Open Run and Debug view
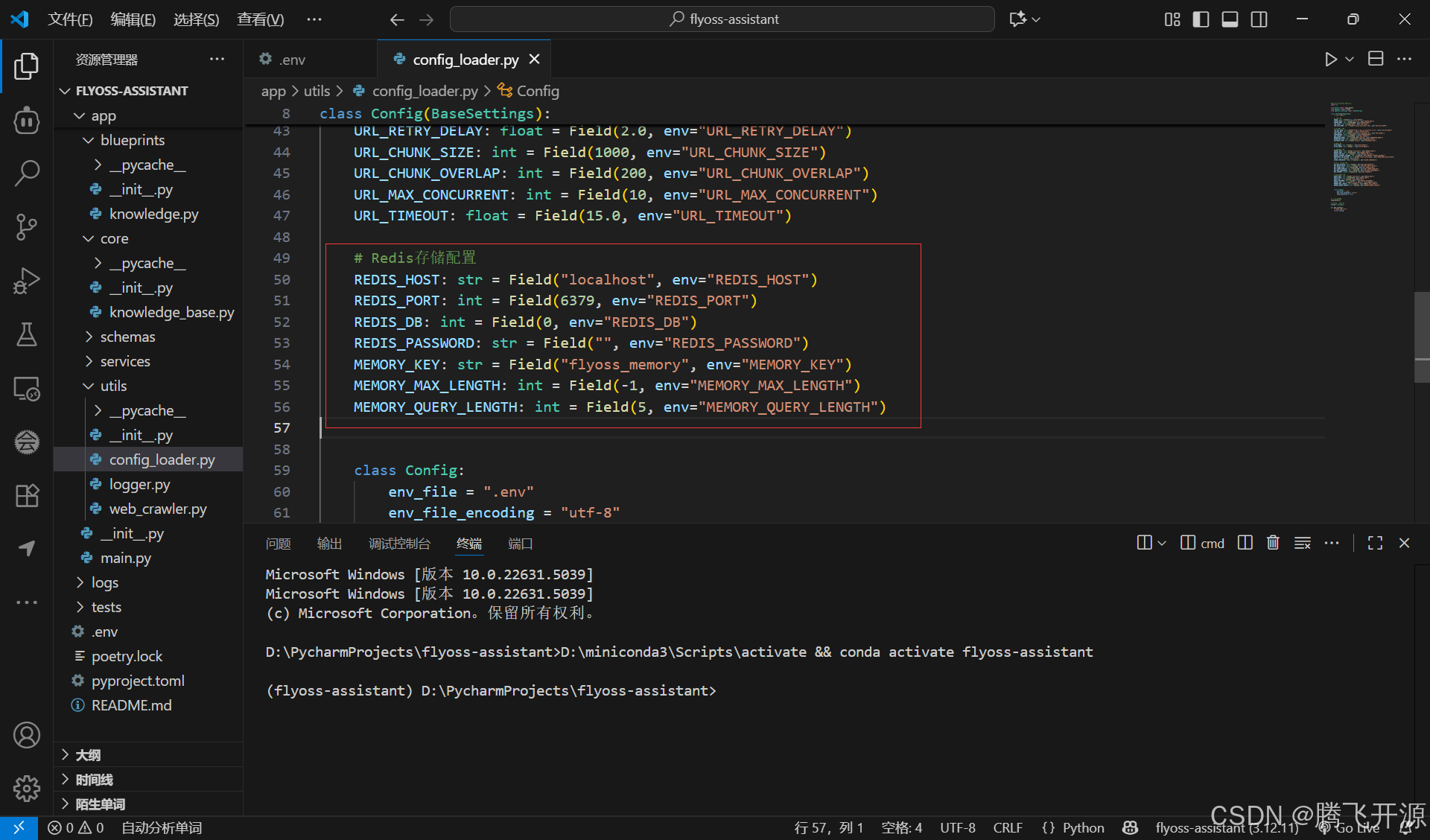The image size is (1430, 840). [x=27, y=281]
